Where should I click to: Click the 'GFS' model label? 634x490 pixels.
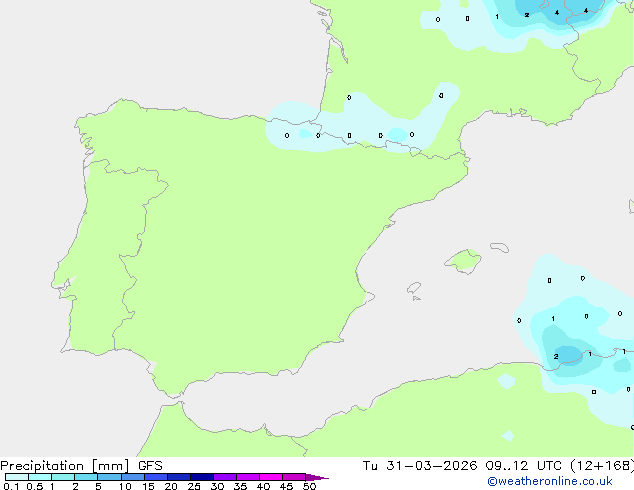(x=150, y=466)
